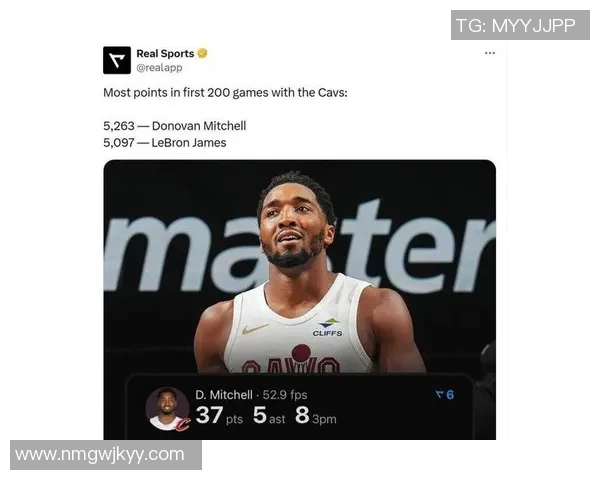Select the D. Mitchell player name
600x480 pixels.
[224, 395]
